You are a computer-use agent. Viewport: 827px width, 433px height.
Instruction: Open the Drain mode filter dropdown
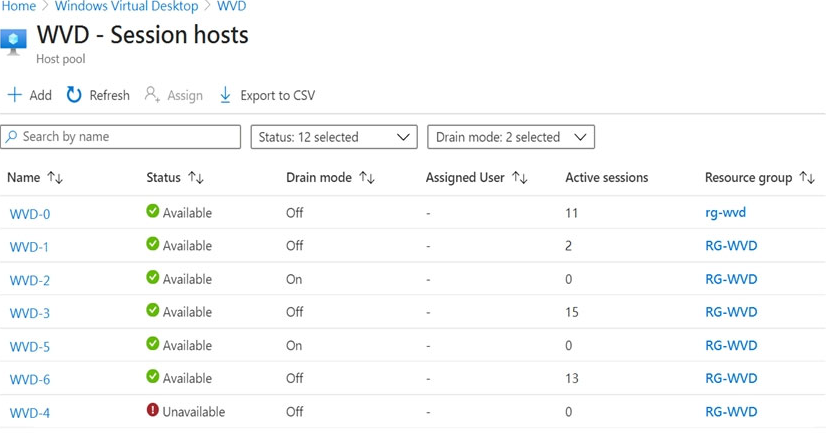[510, 137]
